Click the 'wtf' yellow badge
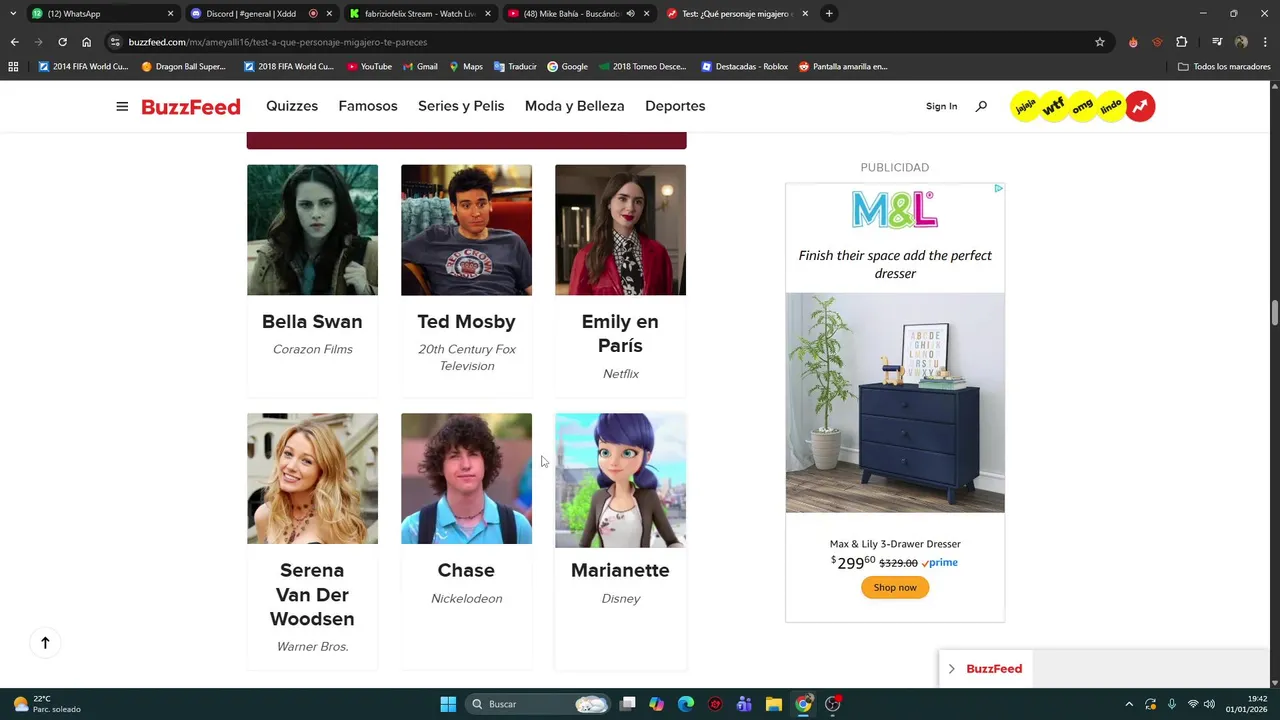Viewport: 1280px width, 720px height. click(x=1053, y=106)
